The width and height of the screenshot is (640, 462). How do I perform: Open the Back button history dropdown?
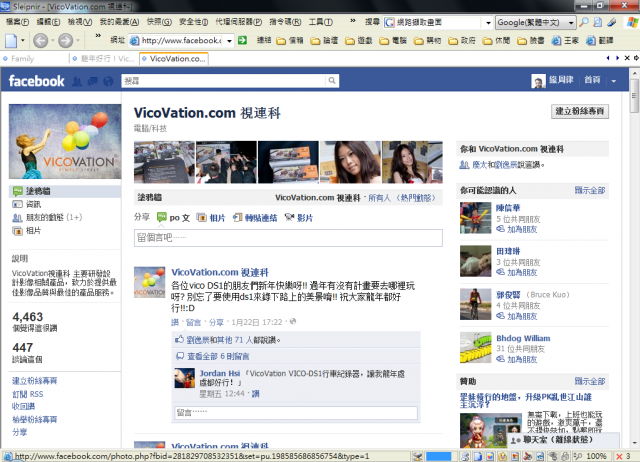pos(53,40)
